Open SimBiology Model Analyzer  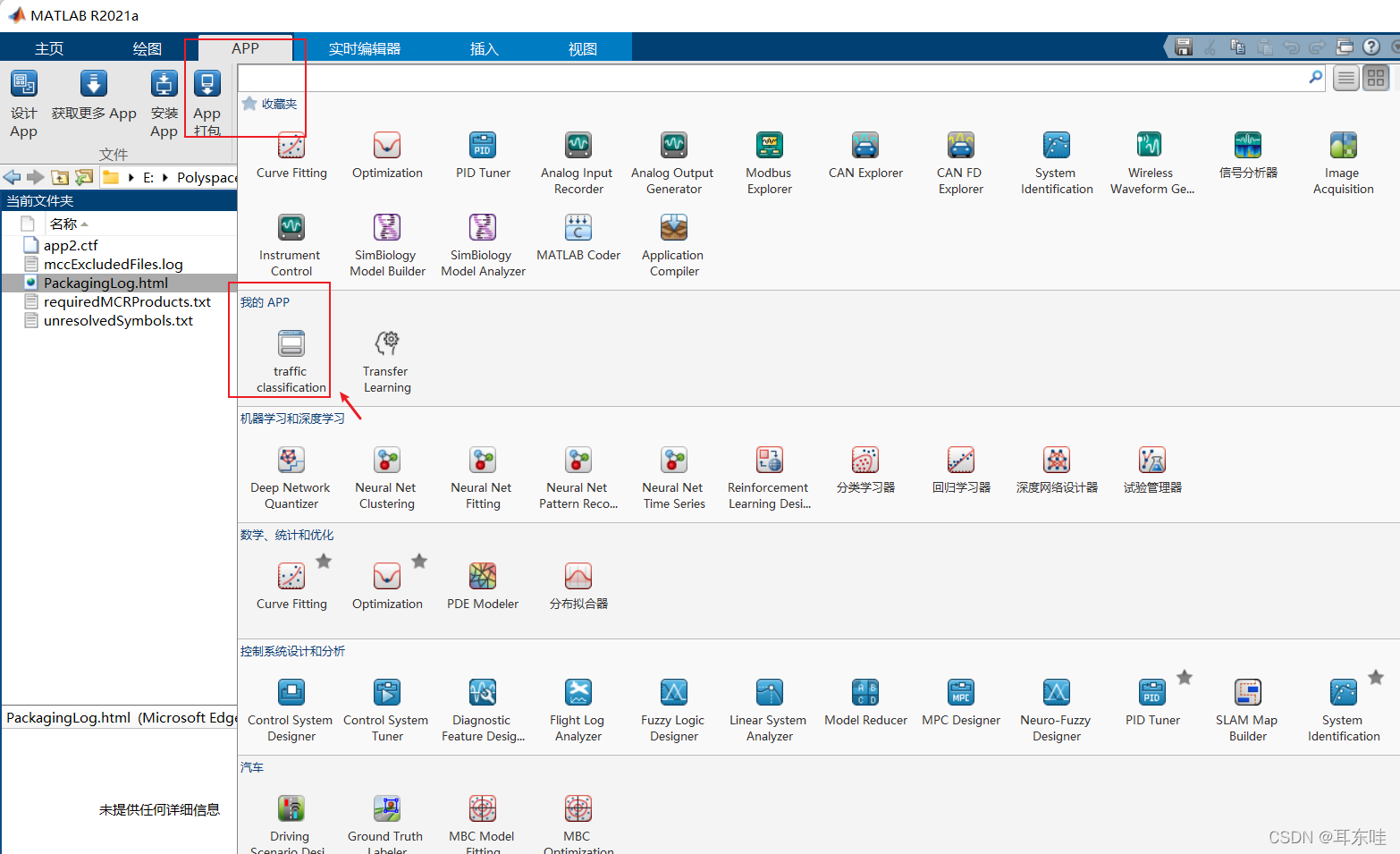click(483, 246)
